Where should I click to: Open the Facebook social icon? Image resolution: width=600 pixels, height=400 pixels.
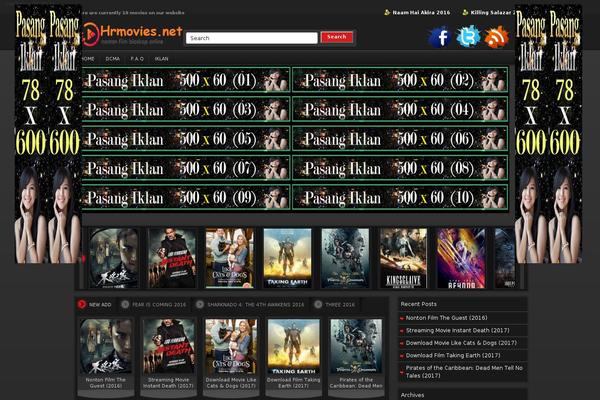click(x=440, y=37)
